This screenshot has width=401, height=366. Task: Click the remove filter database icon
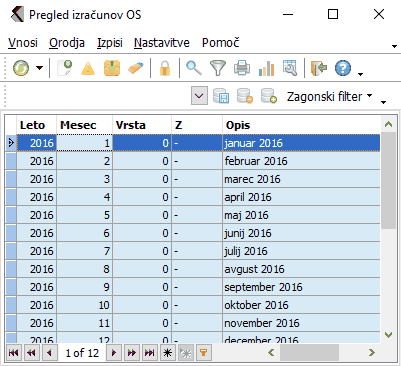click(245, 96)
